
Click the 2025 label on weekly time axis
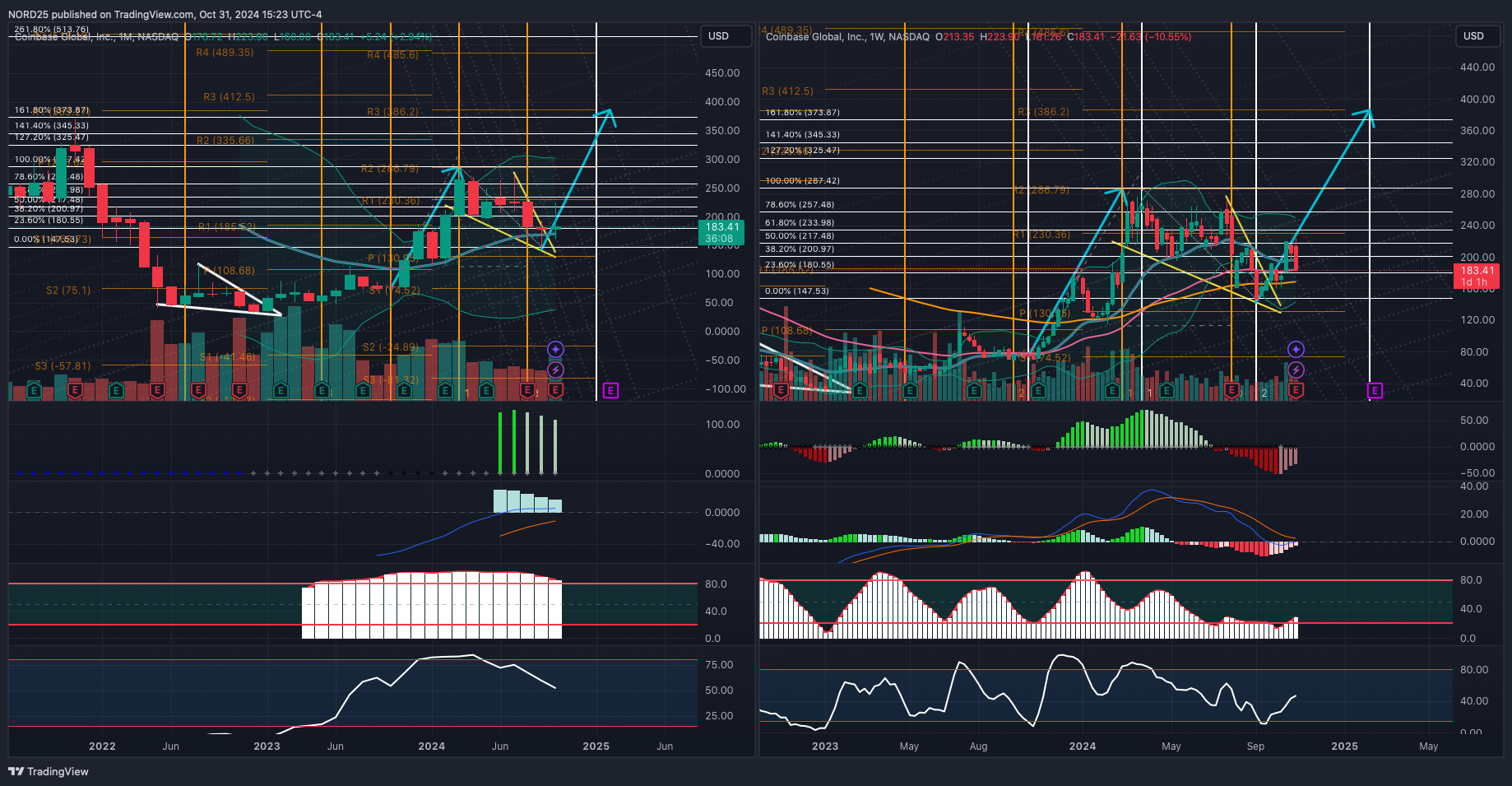click(1344, 746)
